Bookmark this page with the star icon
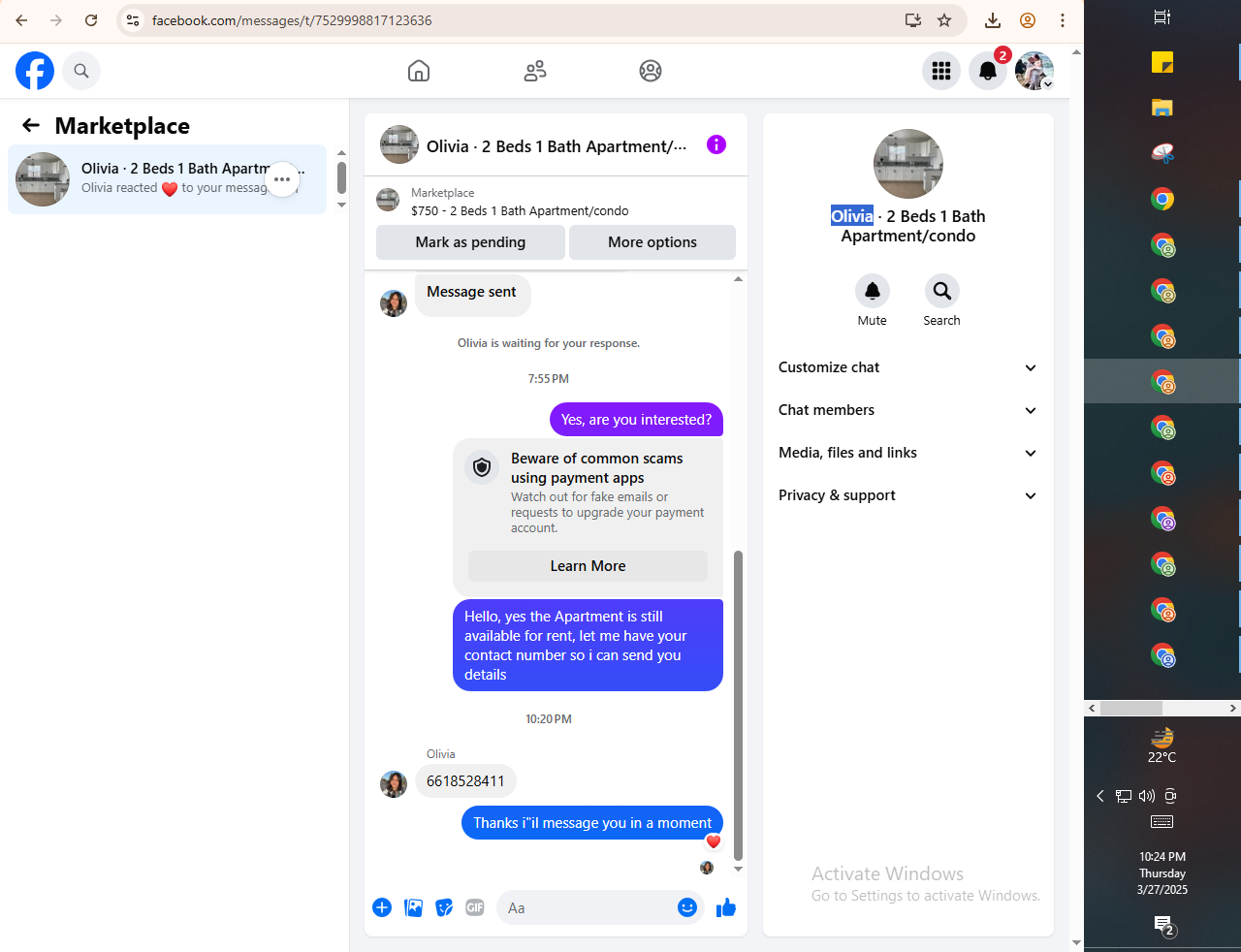1241x952 pixels. (944, 20)
